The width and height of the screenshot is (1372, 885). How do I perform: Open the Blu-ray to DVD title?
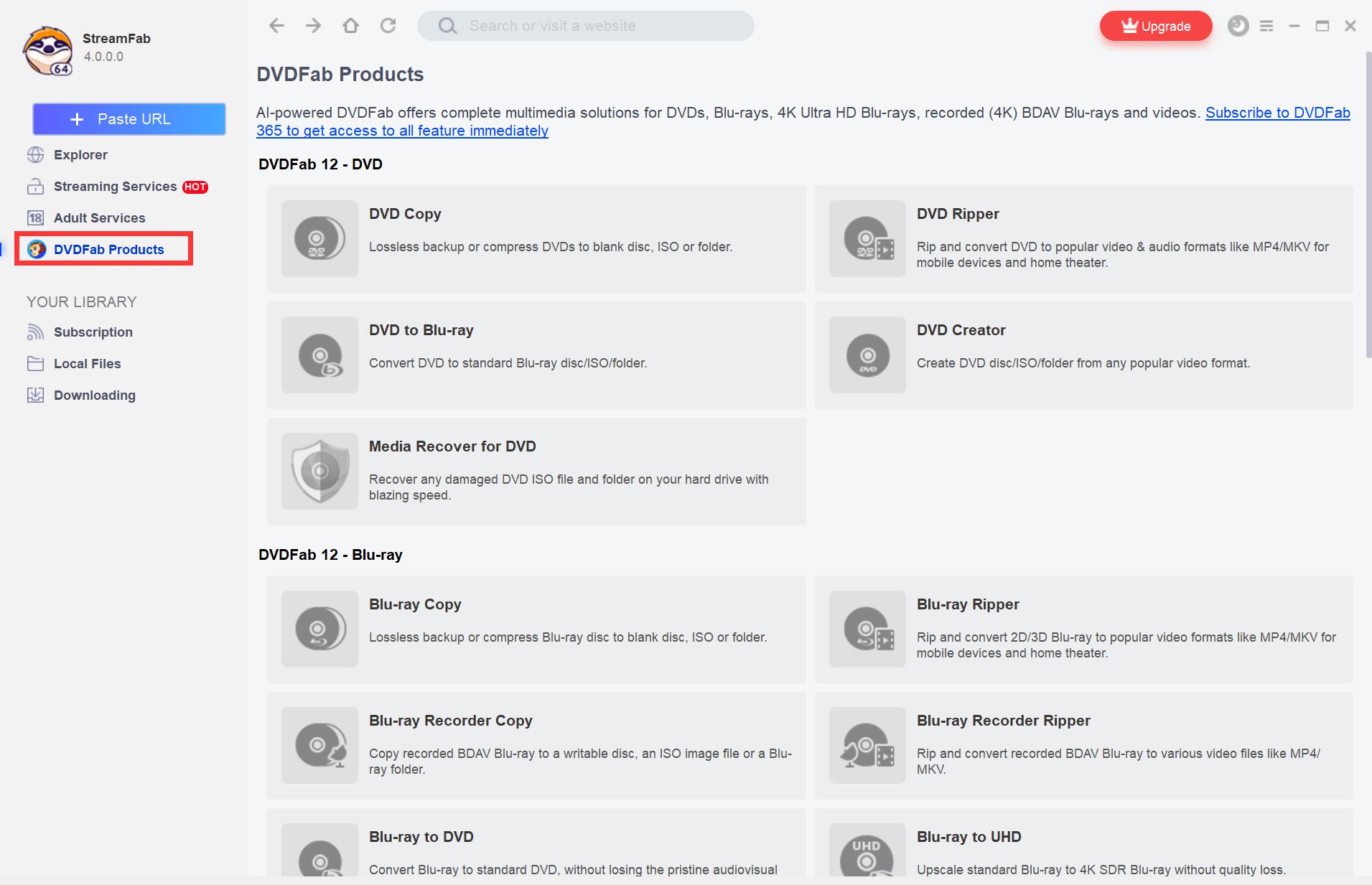point(421,837)
